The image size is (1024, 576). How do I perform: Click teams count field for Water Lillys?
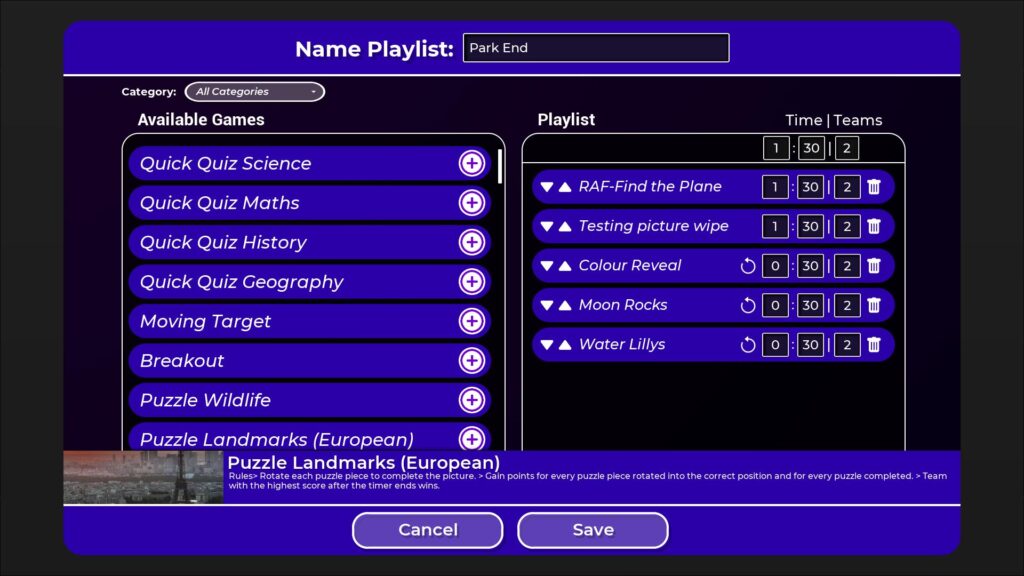[x=847, y=345]
